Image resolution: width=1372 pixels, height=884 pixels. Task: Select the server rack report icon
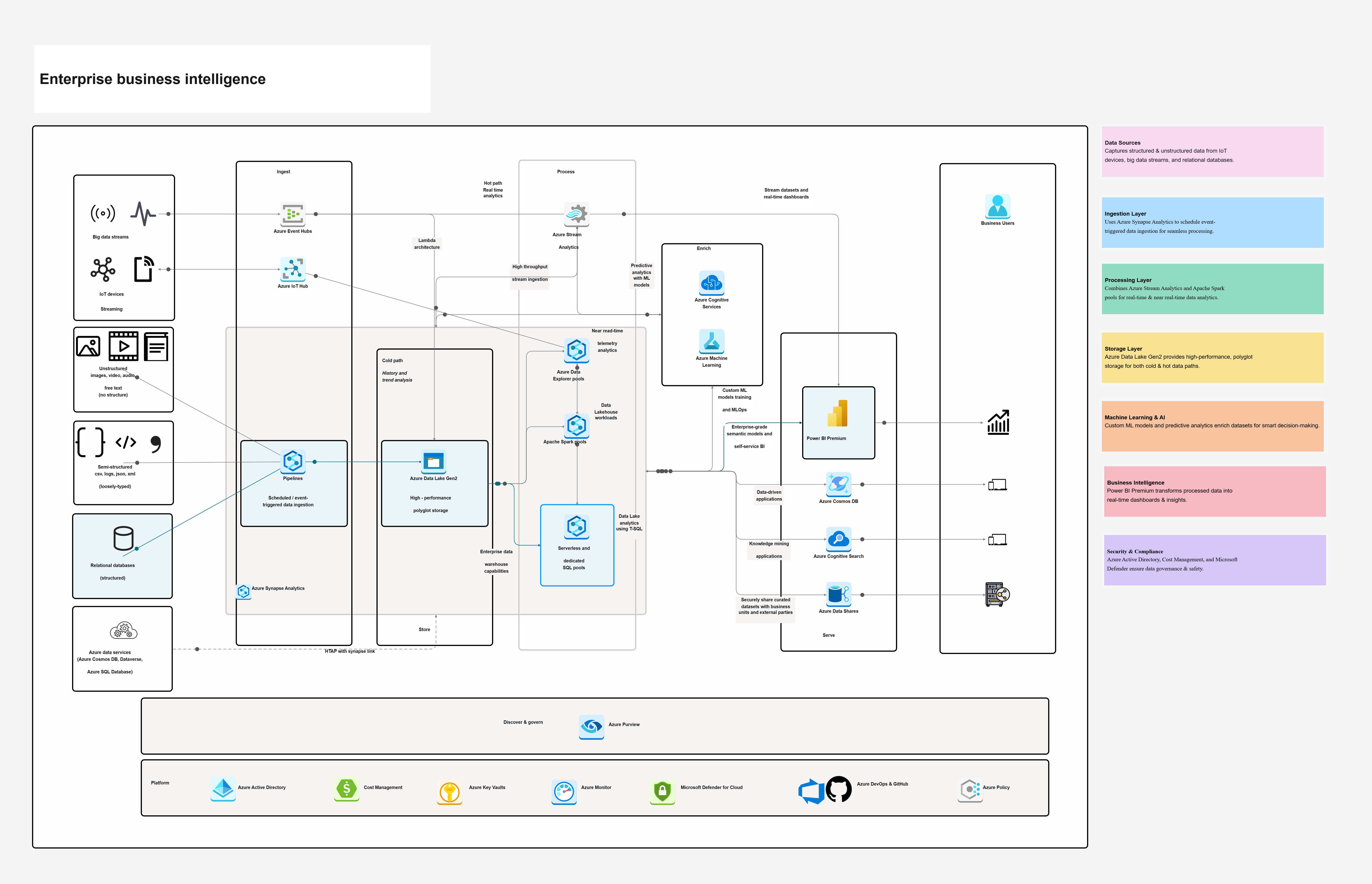click(x=997, y=595)
